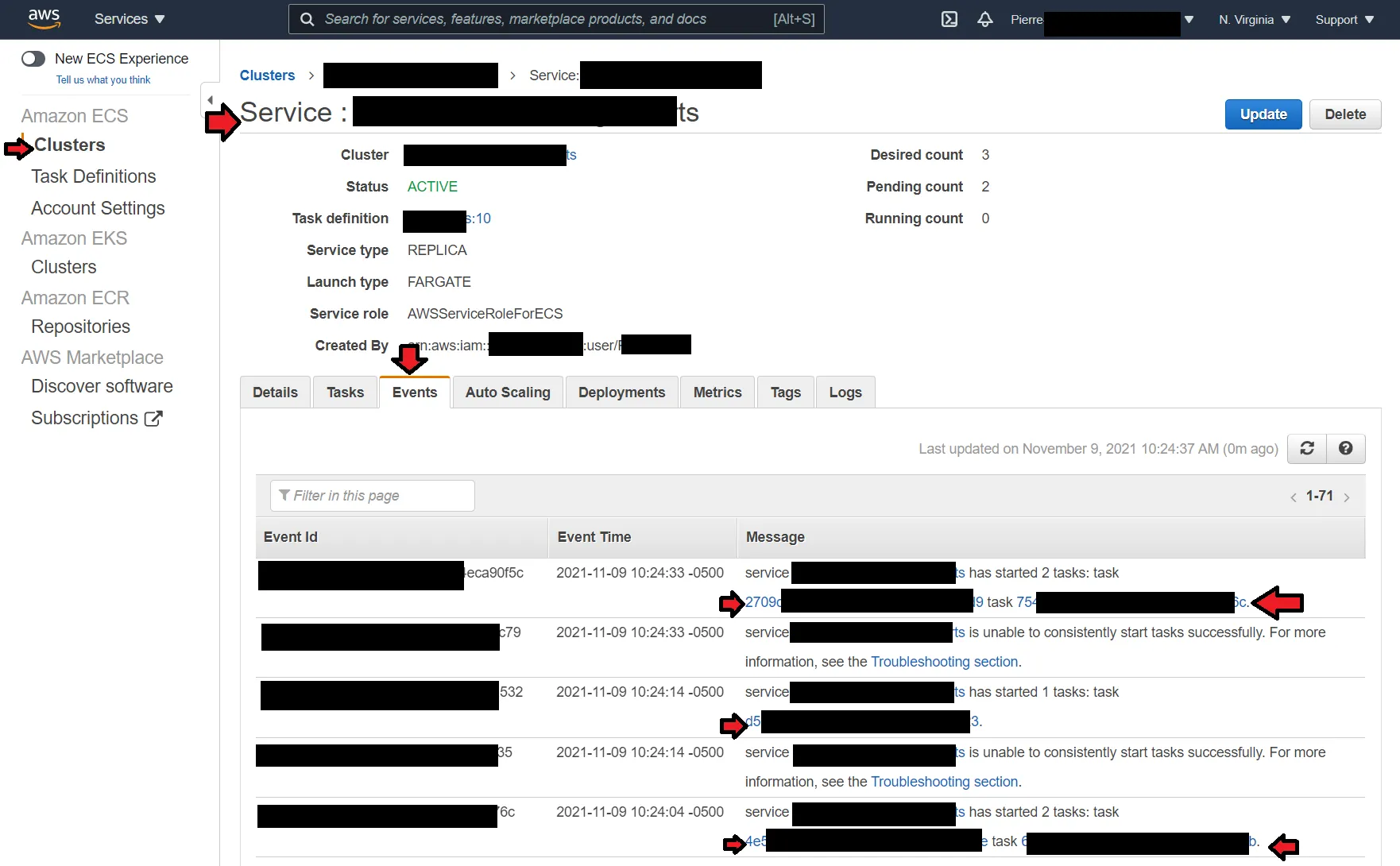Open the events help question icon
The image size is (1400, 866).
click(1345, 448)
